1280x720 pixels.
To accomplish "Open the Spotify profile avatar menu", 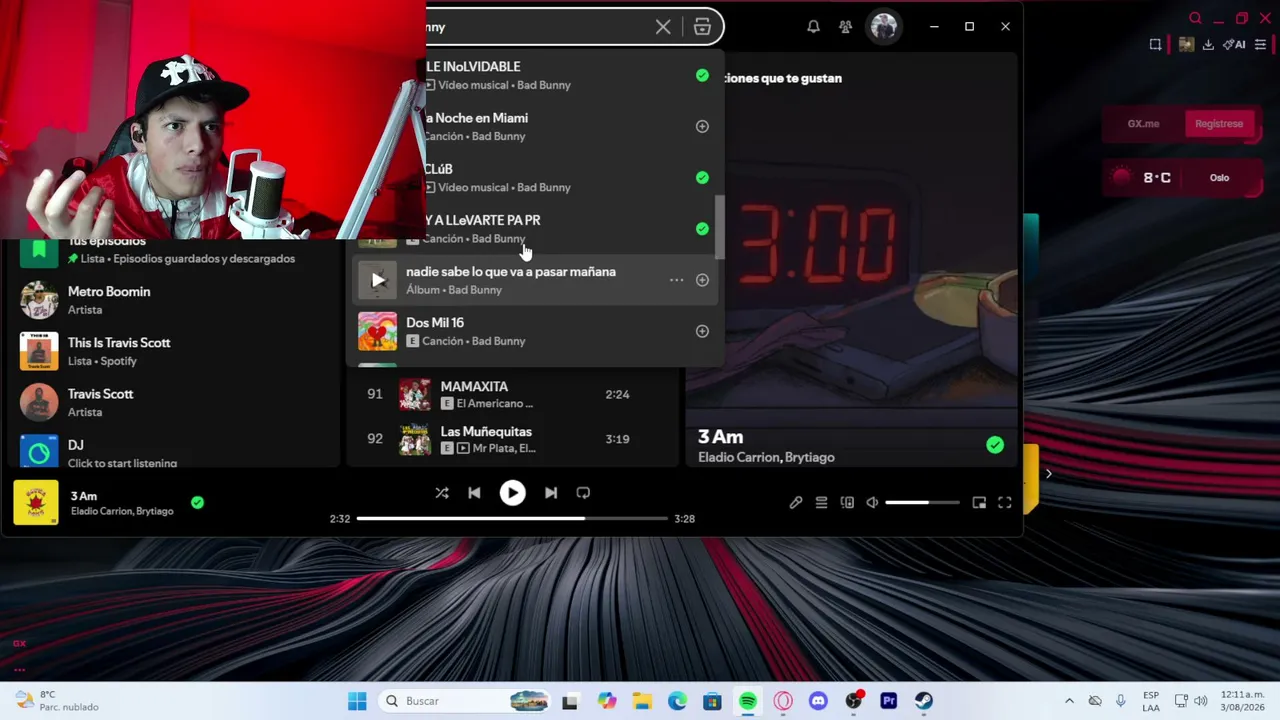I will coord(883,27).
